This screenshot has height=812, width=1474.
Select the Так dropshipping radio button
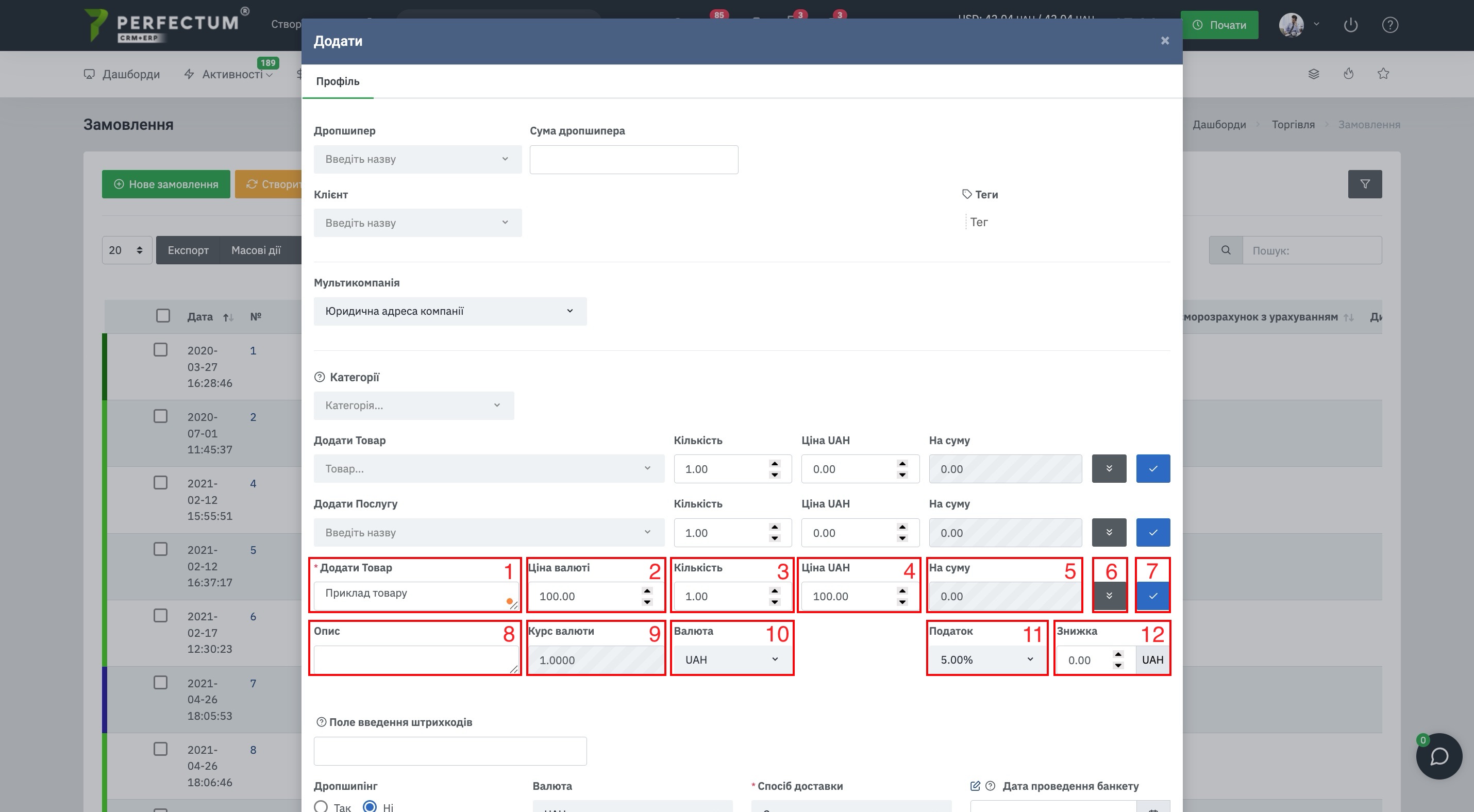tap(321, 806)
